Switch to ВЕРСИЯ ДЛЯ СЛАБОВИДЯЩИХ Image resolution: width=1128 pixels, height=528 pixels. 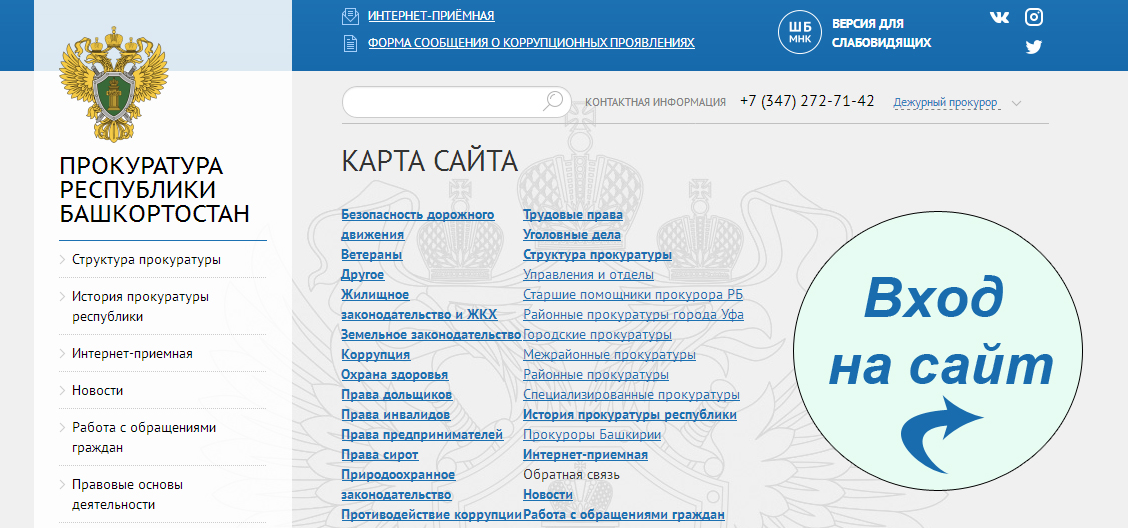coord(881,33)
